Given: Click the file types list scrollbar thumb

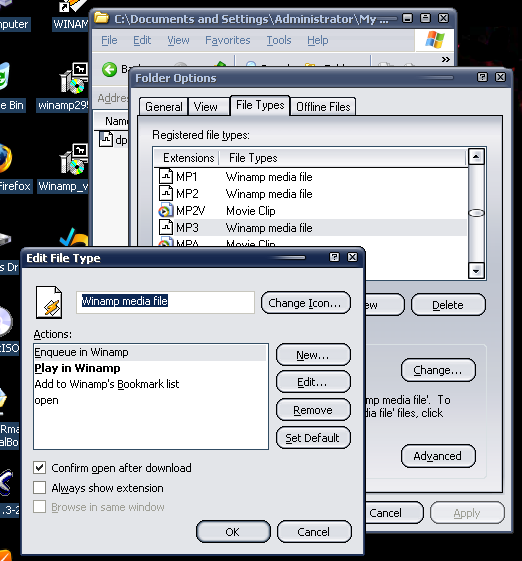Looking at the screenshot, I should pos(476,213).
